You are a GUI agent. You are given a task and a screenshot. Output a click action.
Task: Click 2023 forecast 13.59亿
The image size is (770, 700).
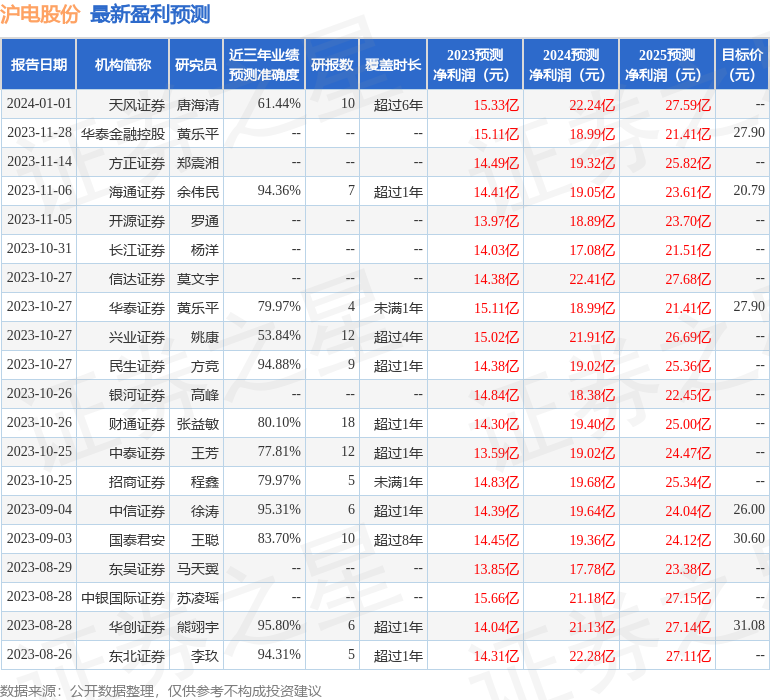pyautogui.click(x=496, y=453)
